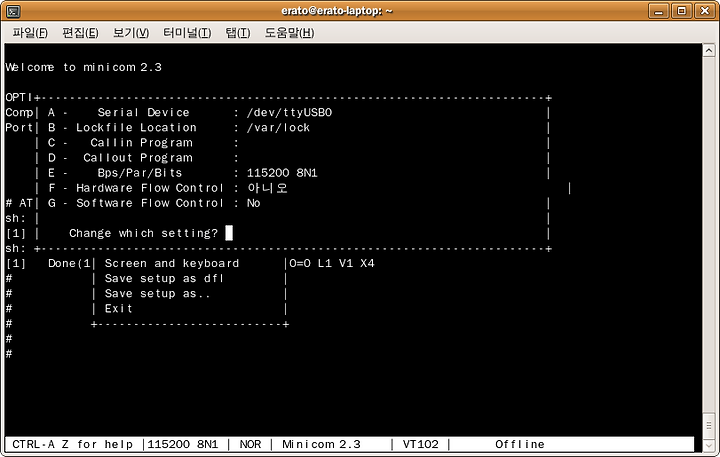Click the Bps/Par/Bits setting line
Image resolution: width=720 pixels, height=457 pixels.
pyautogui.click(x=183, y=173)
